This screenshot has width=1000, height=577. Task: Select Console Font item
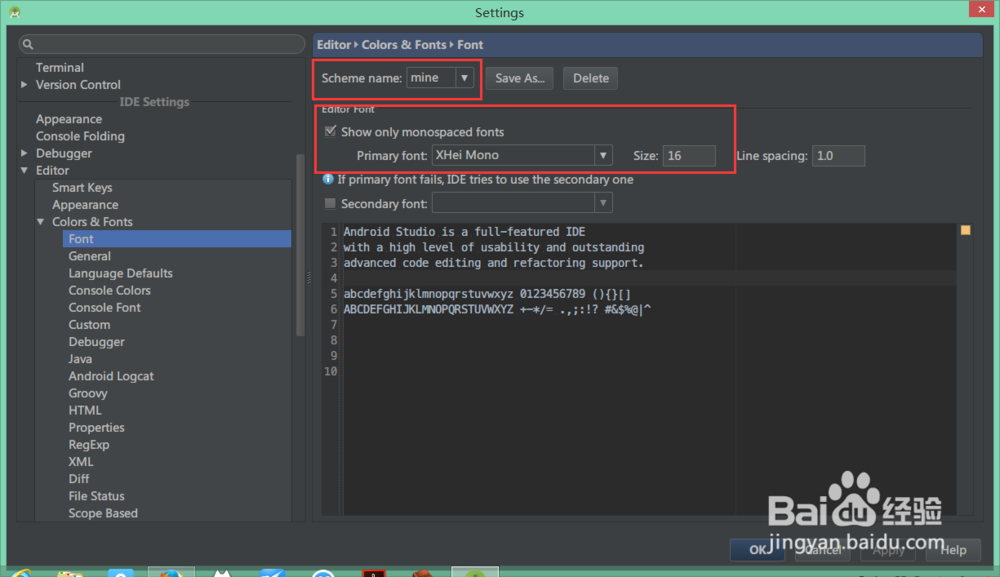105,307
